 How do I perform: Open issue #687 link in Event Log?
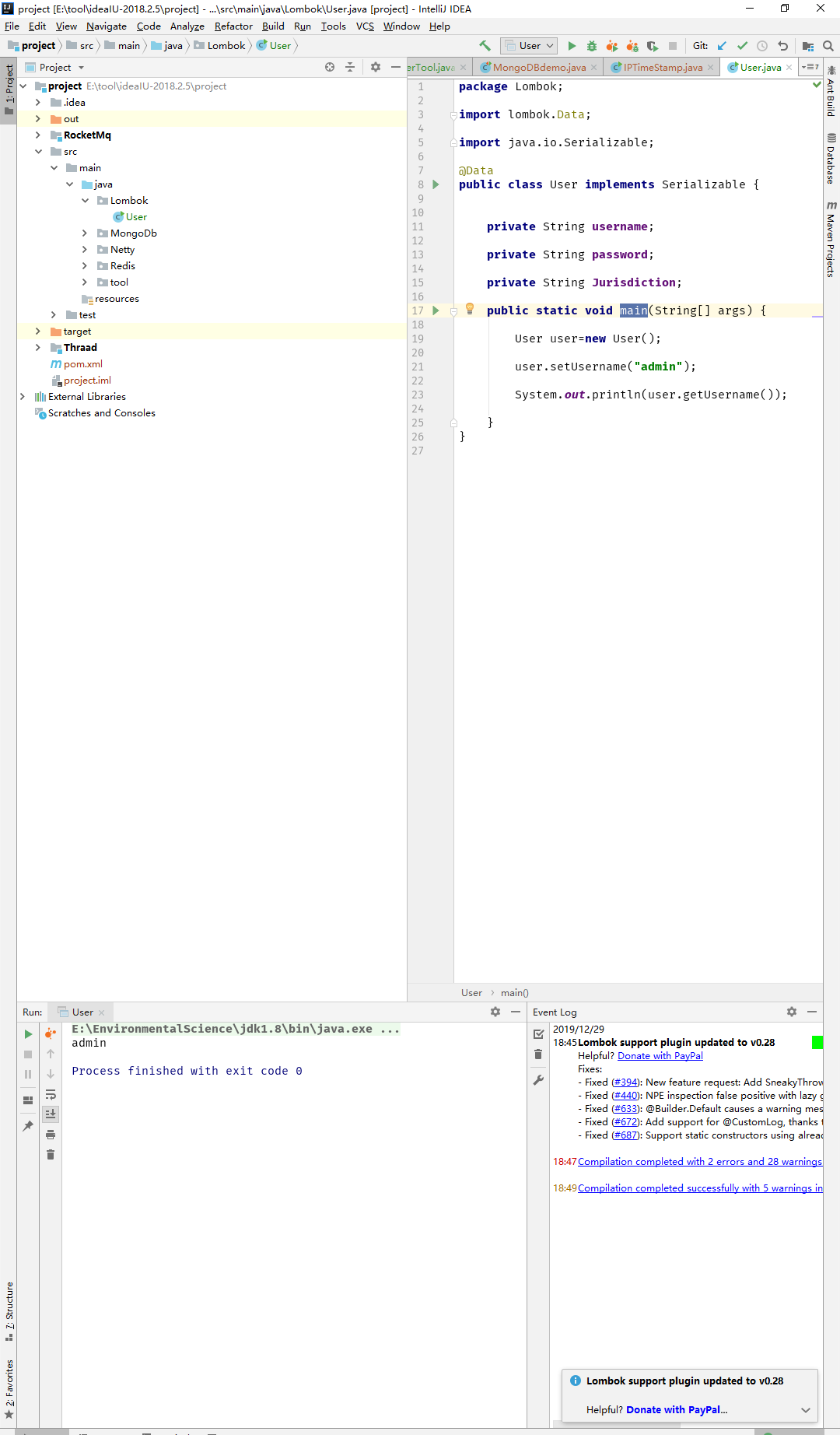(625, 1135)
